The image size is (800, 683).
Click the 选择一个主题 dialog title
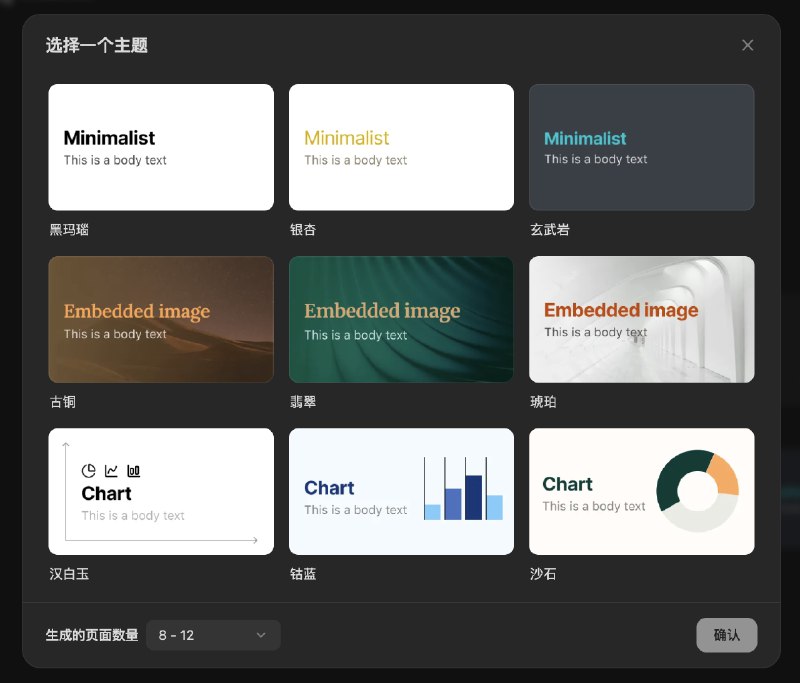click(x=97, y=45)
